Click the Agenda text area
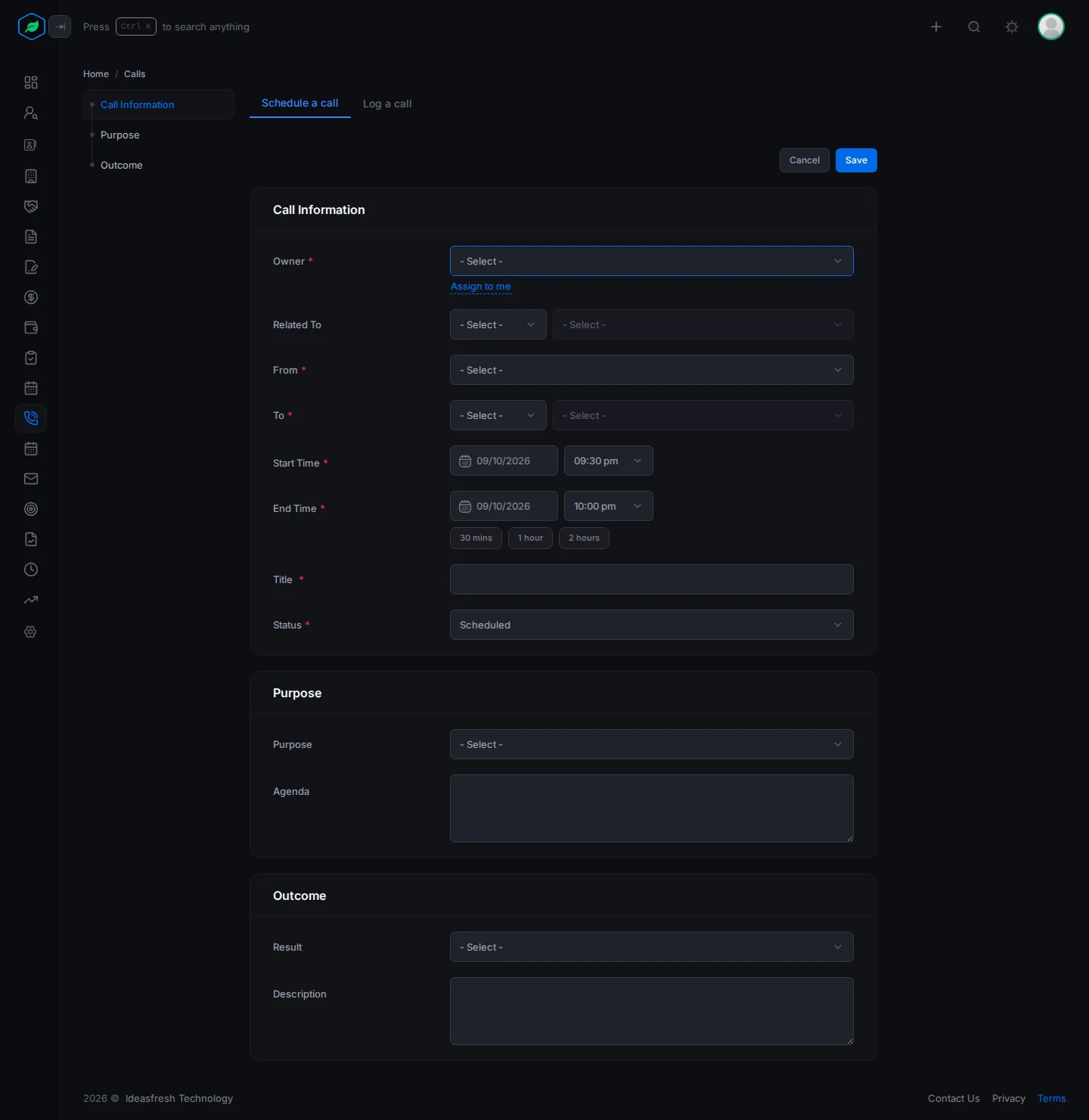Screen dimensions: 1089x1120 point(652,808)
